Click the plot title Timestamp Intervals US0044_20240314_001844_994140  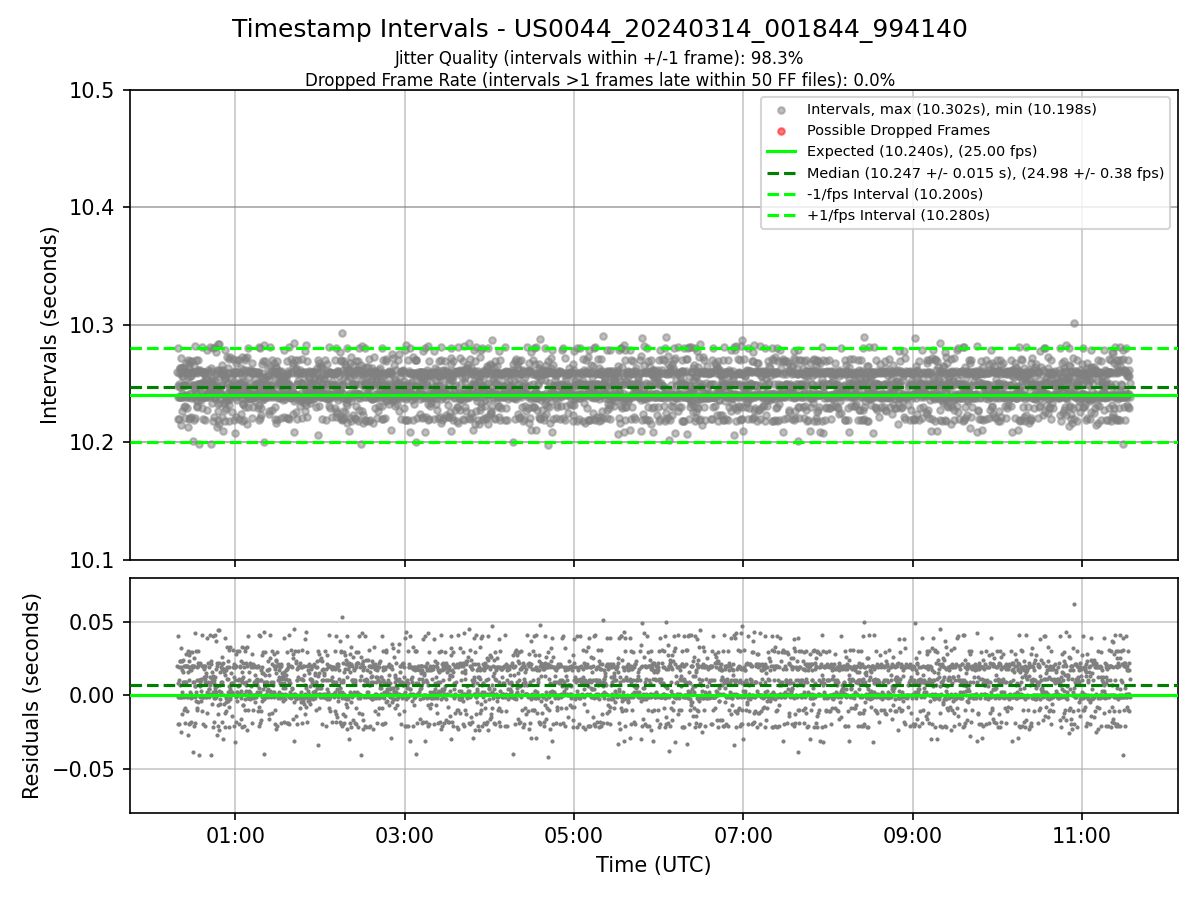click(599, 29)
